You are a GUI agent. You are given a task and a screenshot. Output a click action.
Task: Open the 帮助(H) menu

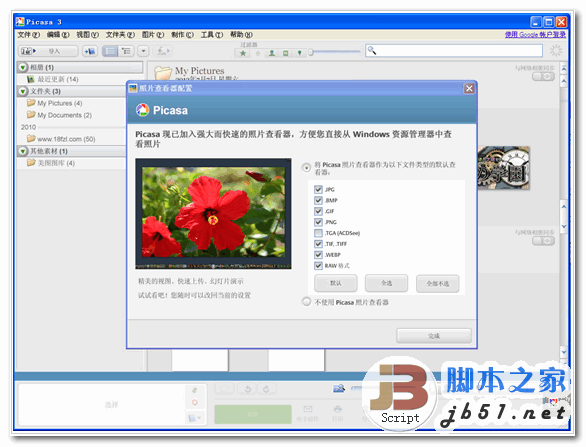click(x=241, y=35)
